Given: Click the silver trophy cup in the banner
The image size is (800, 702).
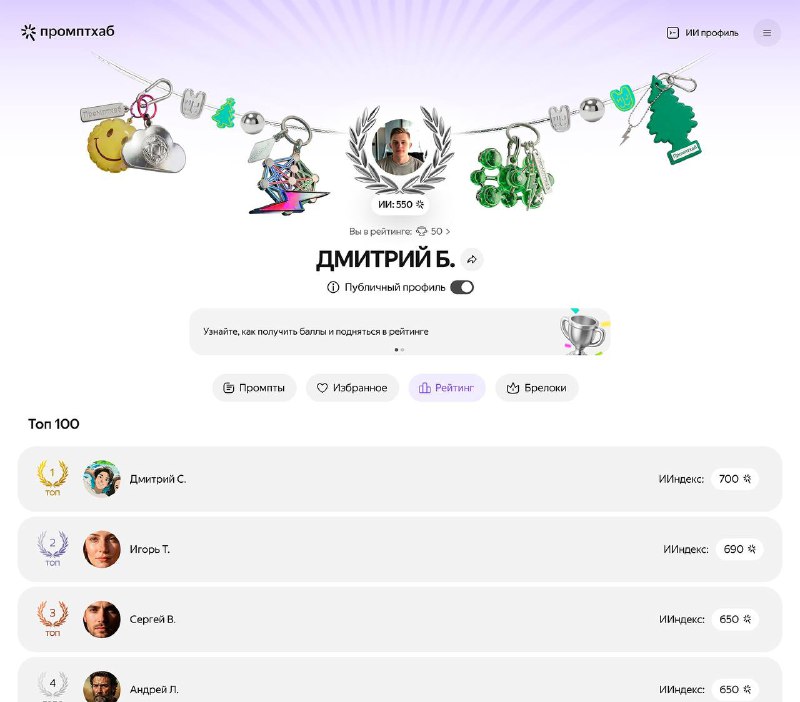Looking at the screenshot, I should (582, 334).
